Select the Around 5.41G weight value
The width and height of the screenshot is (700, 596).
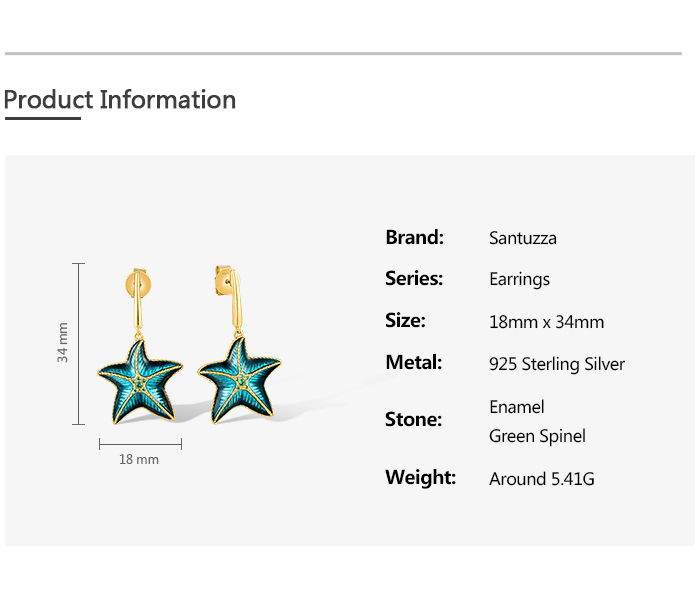tap(541, 479)
